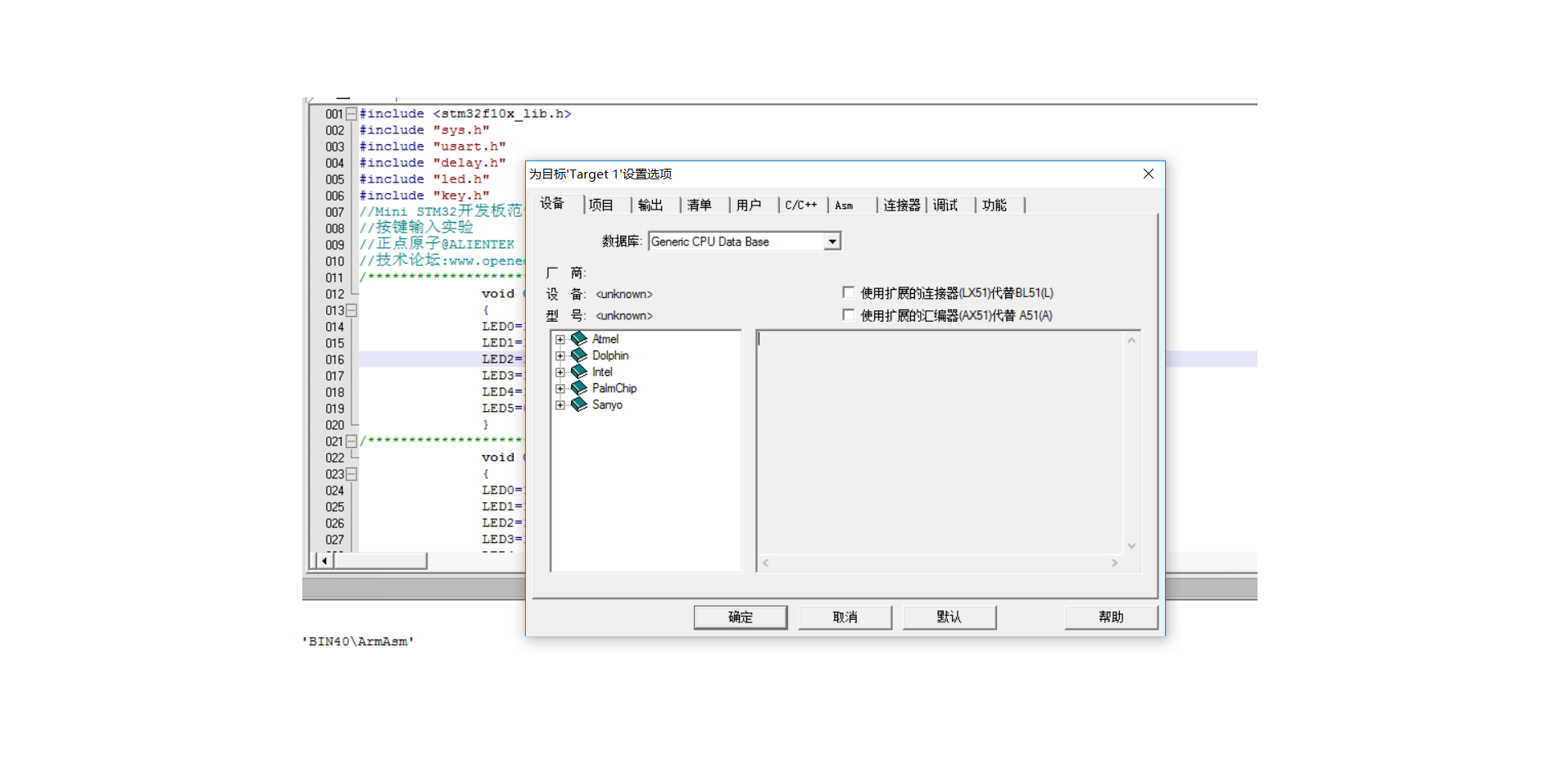
Task: Click the 确定 button
Action: pos(741,617)
